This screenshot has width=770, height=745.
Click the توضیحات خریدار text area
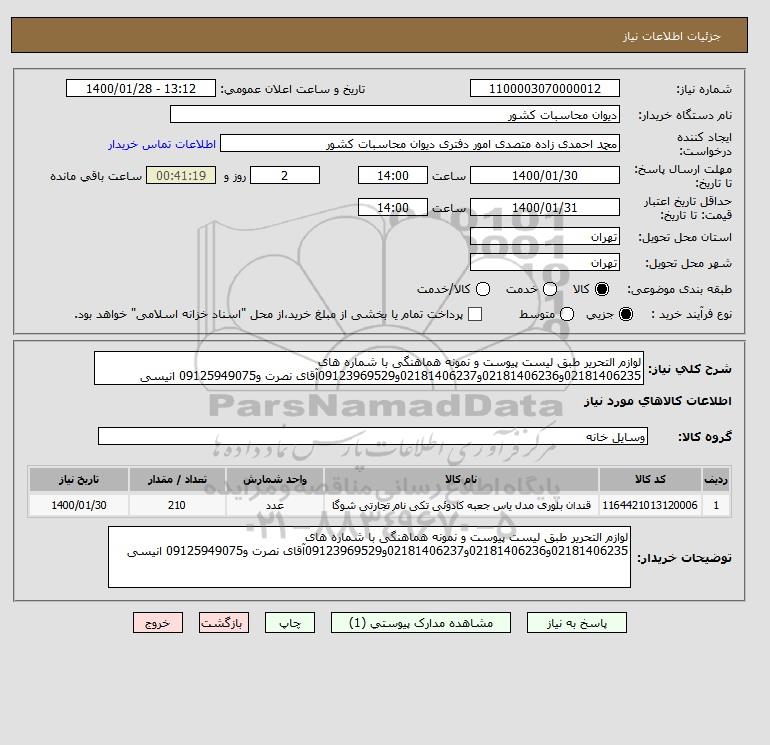pyautogui.click(x=369, y=557)
